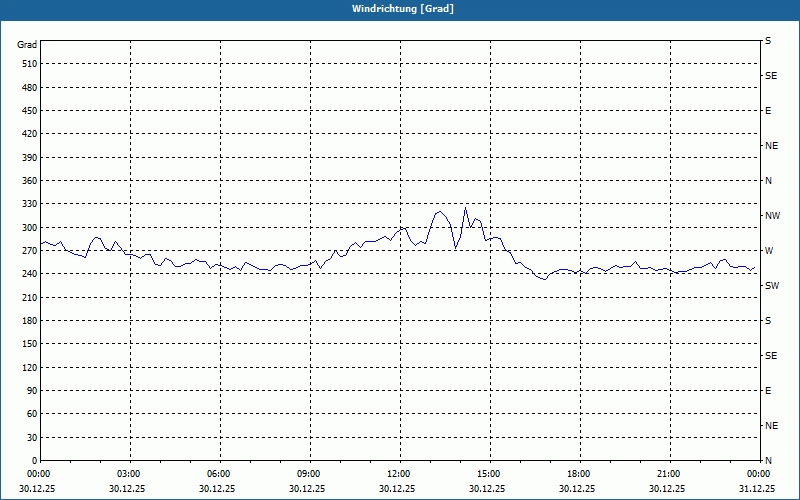The height and width of the screenshot is (500, 800).
Task: Select the 30.12.25 date under 18:00
Action: point(577,488)
